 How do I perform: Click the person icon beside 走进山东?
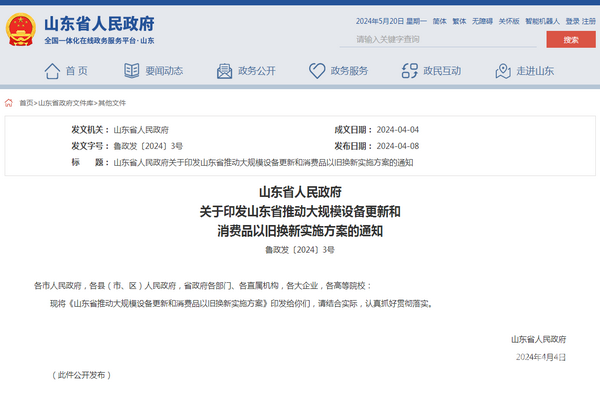pyautogui.click(x=500, y=71)
